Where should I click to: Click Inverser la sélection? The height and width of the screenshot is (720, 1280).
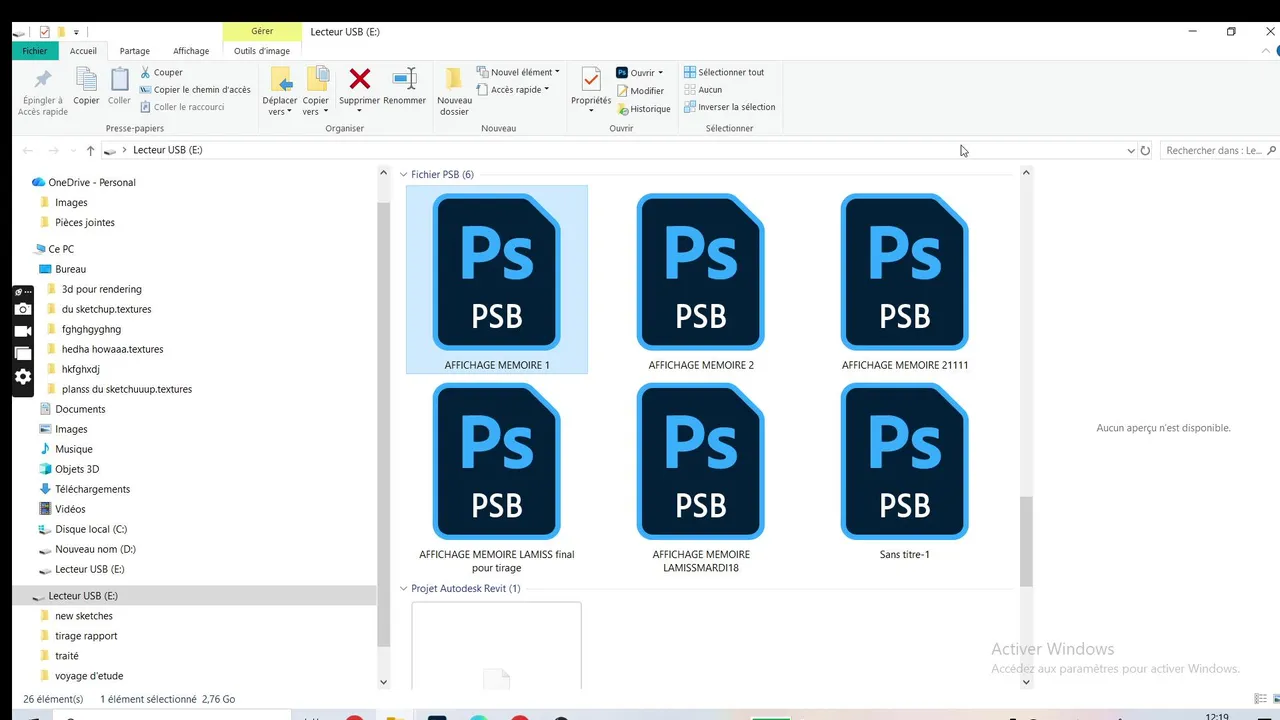(729, 107)
